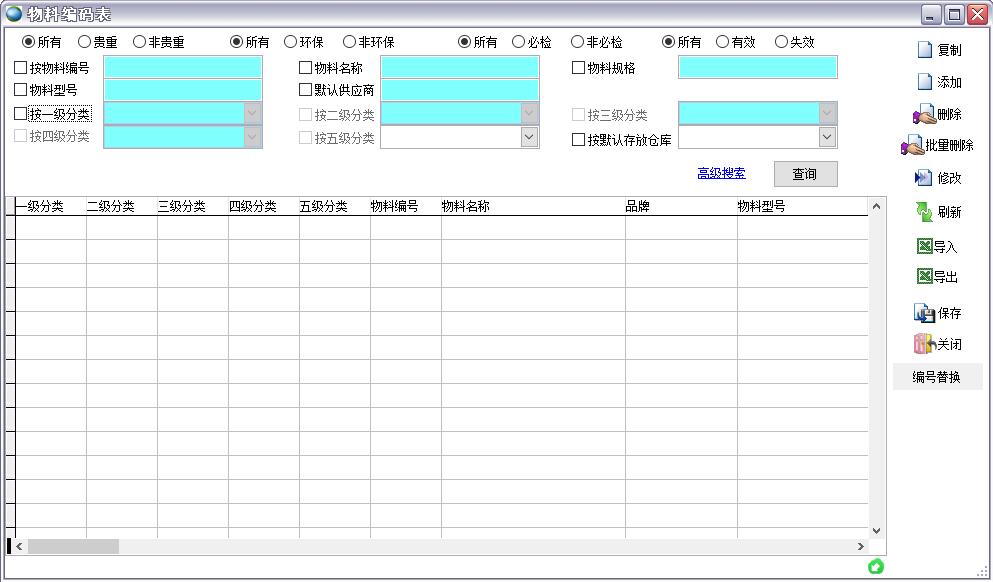Tick the 物料名称 checkbox
Viewport: 993px width, 582px height.
(x=306, y=68)
